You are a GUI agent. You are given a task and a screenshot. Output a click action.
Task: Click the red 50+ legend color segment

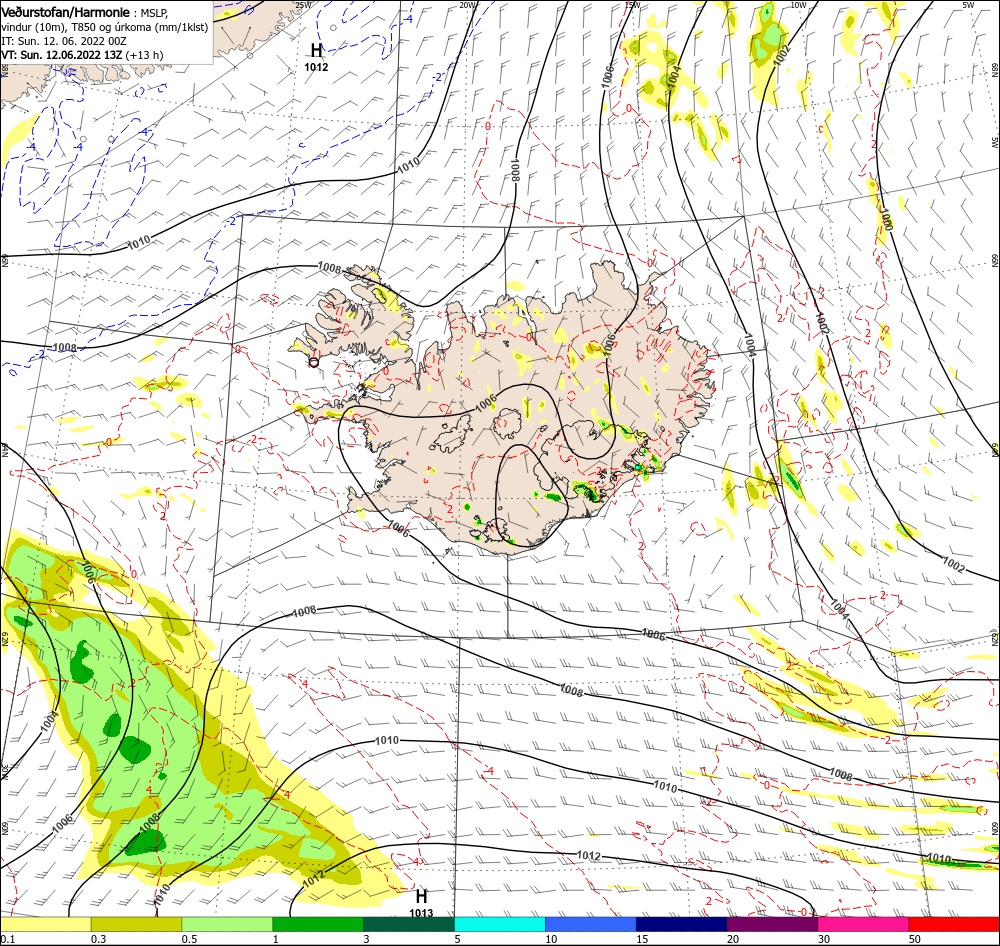954,924
